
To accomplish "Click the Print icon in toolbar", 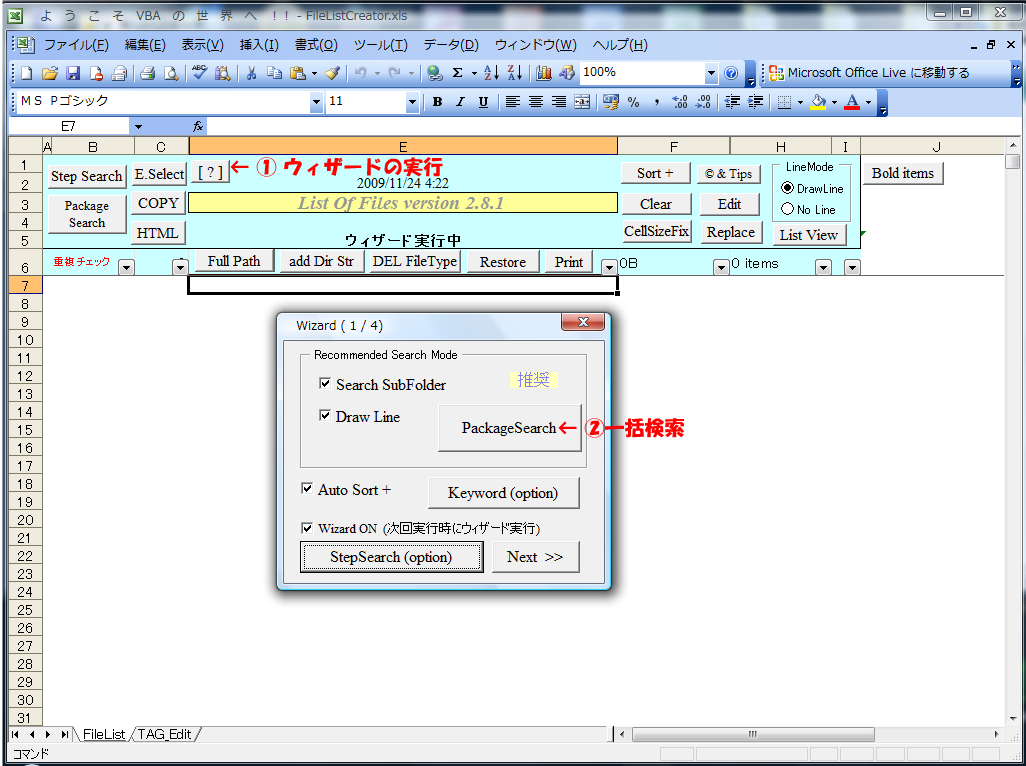I will 147,74.
